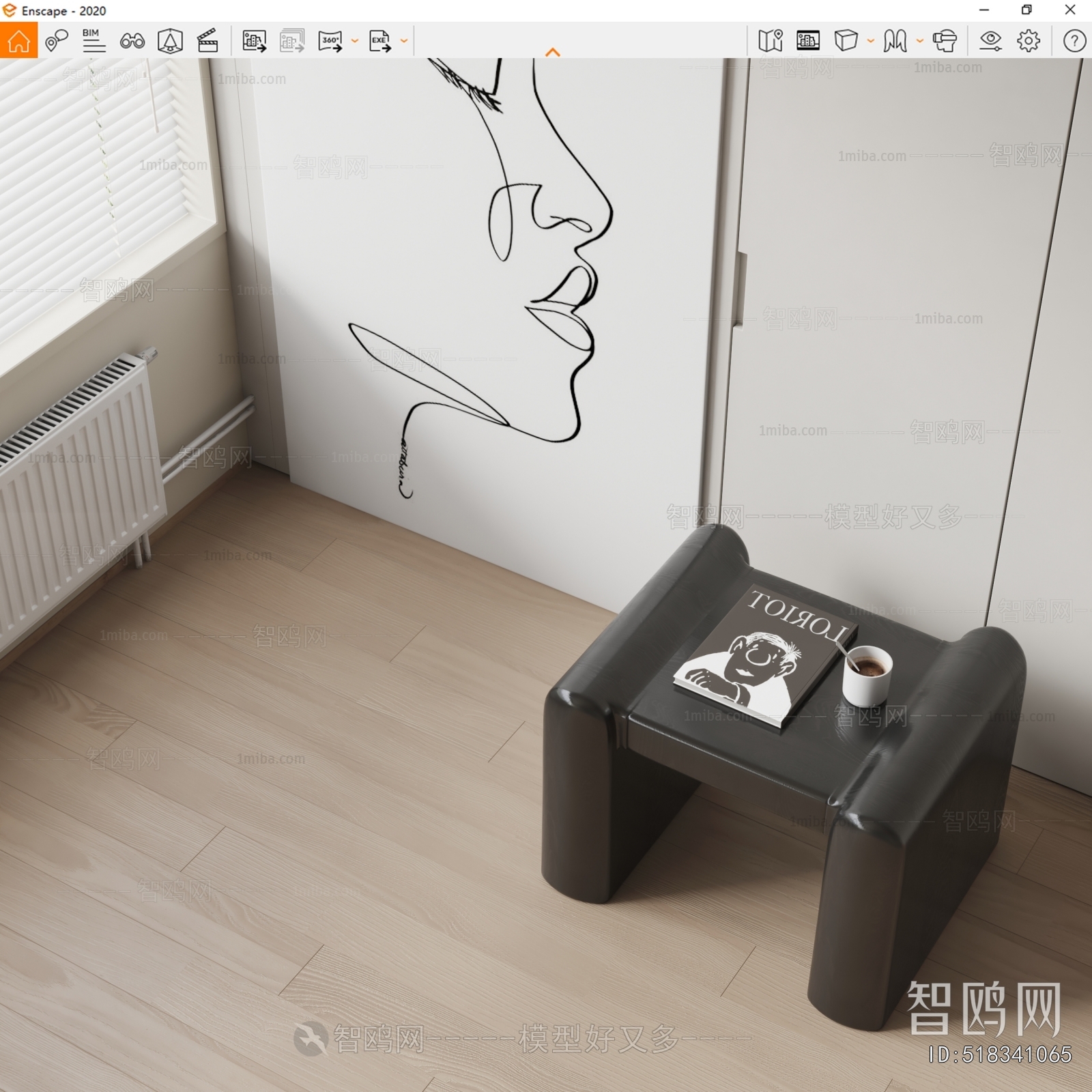
Task: Open the help question mark icon
Action: point(1074,41)
